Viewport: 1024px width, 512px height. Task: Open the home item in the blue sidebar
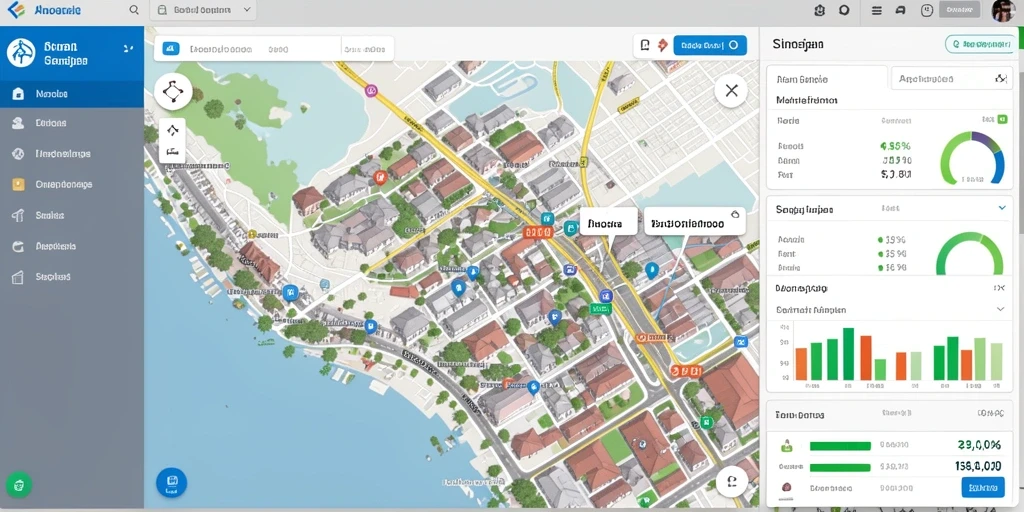[72, 94]
